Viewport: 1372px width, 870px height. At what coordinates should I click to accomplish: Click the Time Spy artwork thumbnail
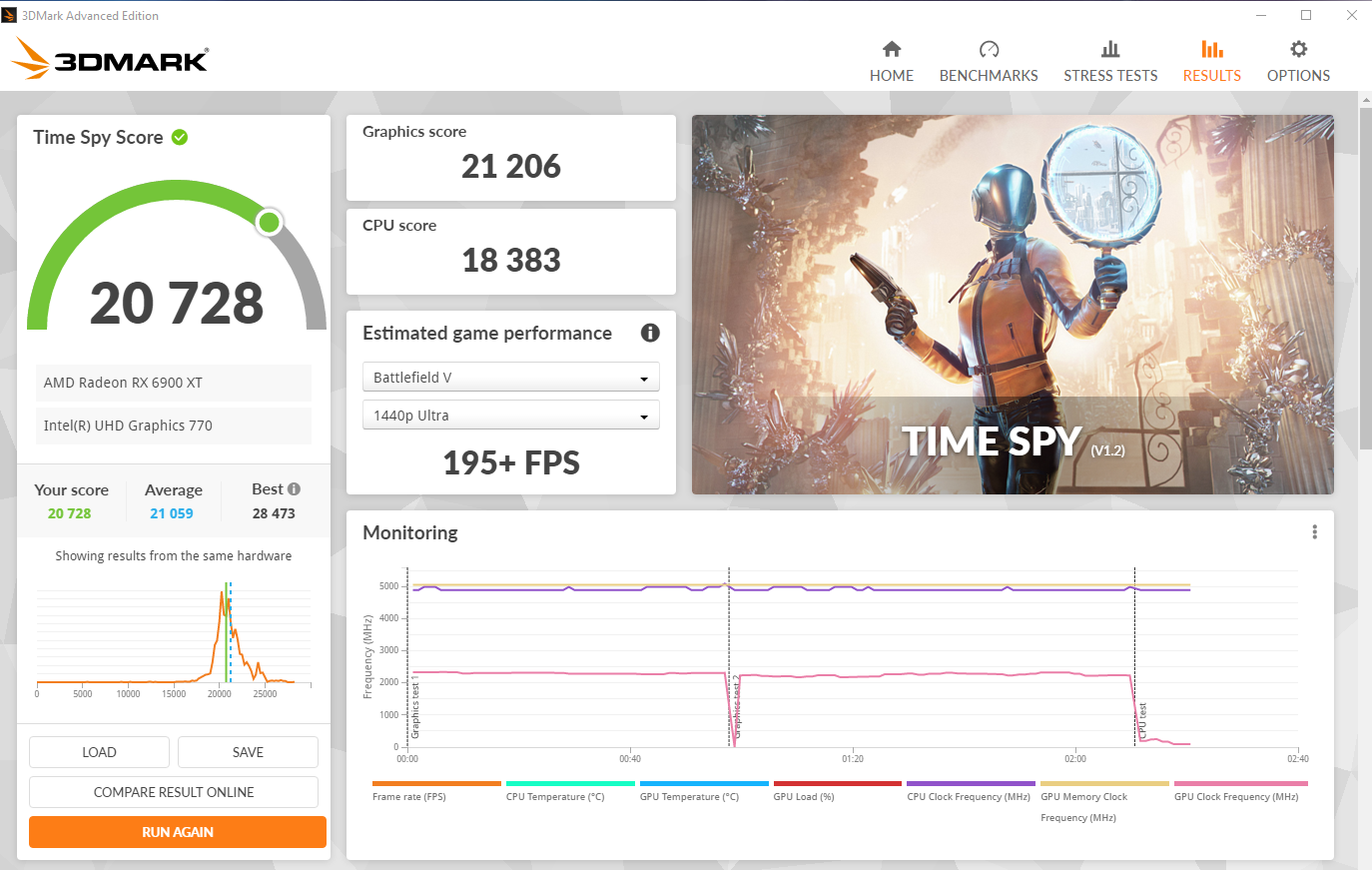point(1013,305)
